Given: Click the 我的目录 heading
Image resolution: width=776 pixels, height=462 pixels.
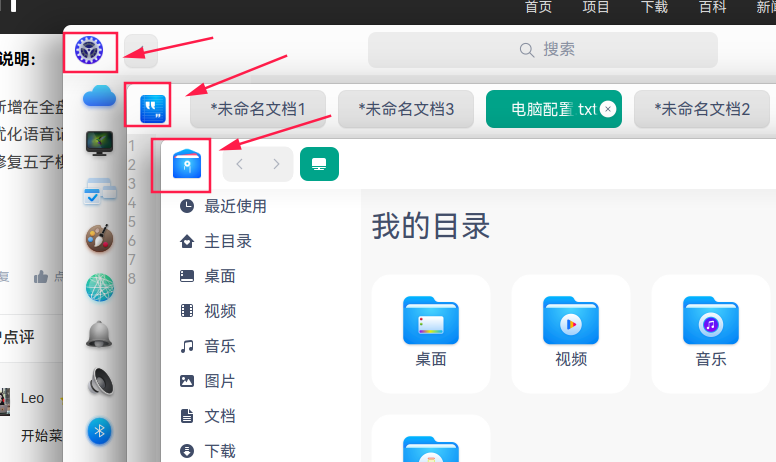Looking at the screenshot, I should click(431, 226).
